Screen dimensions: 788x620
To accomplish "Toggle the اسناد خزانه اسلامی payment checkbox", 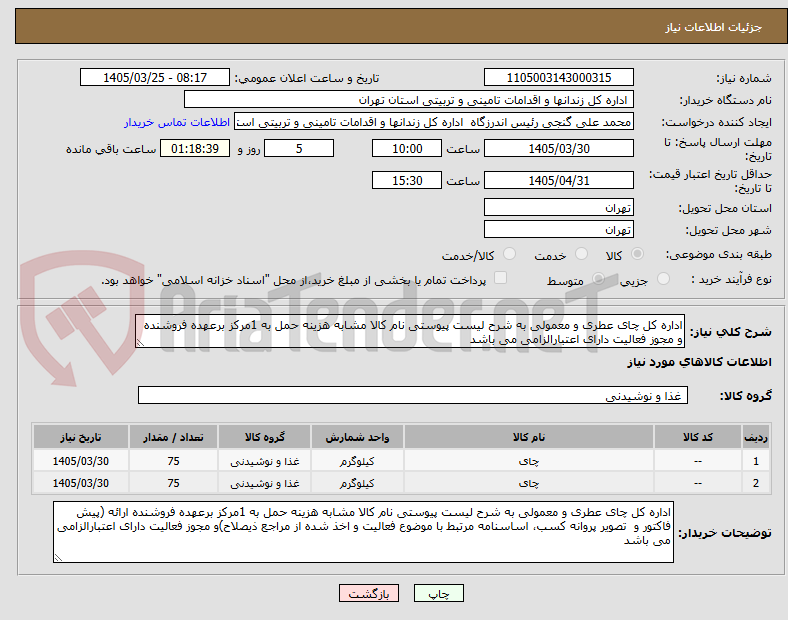I will [501, 278].
